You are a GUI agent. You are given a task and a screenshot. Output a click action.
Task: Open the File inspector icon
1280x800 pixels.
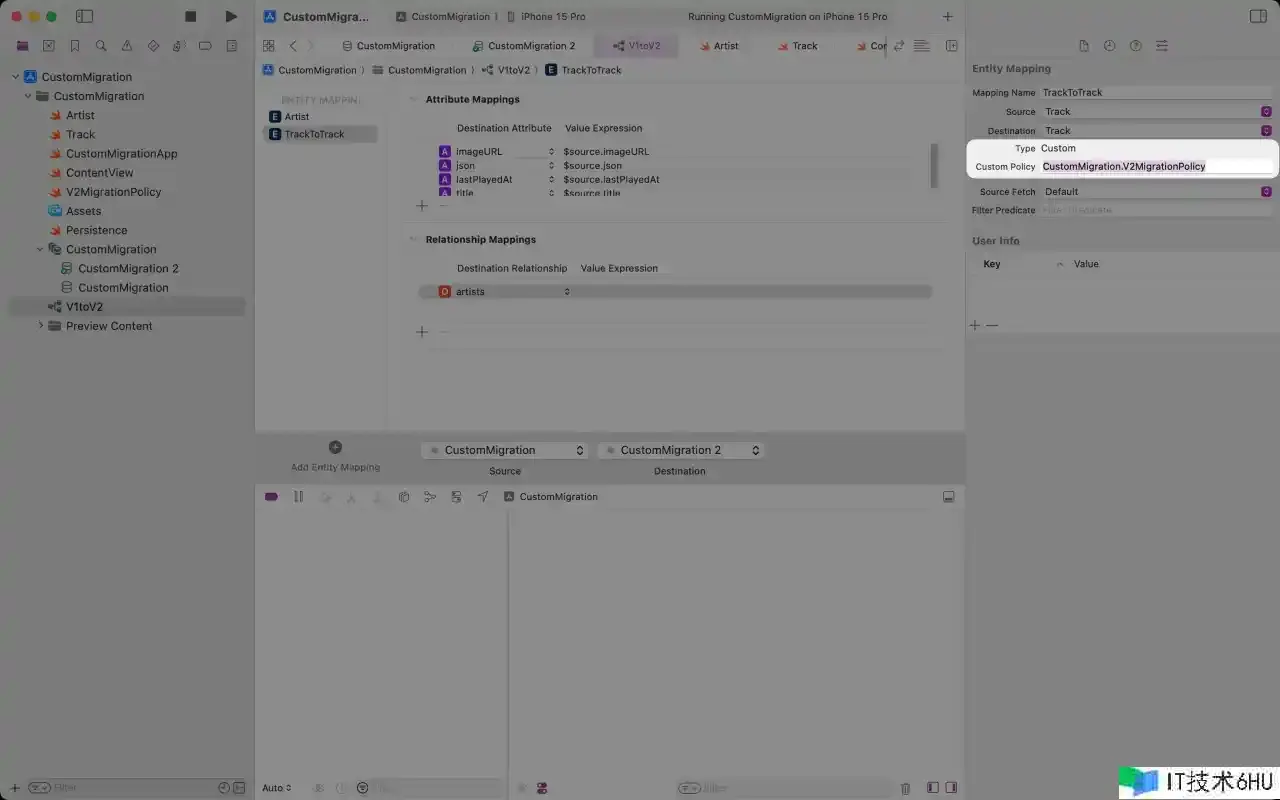tap(1084, 46)
